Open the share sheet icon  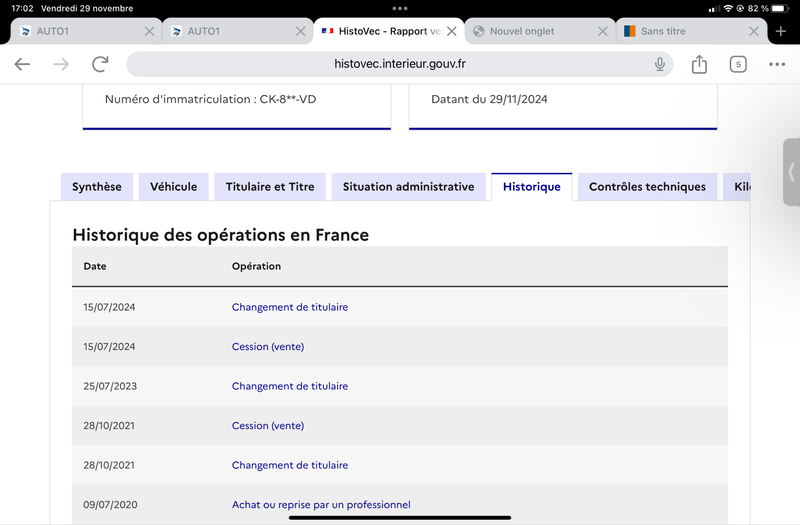point(699,64)
